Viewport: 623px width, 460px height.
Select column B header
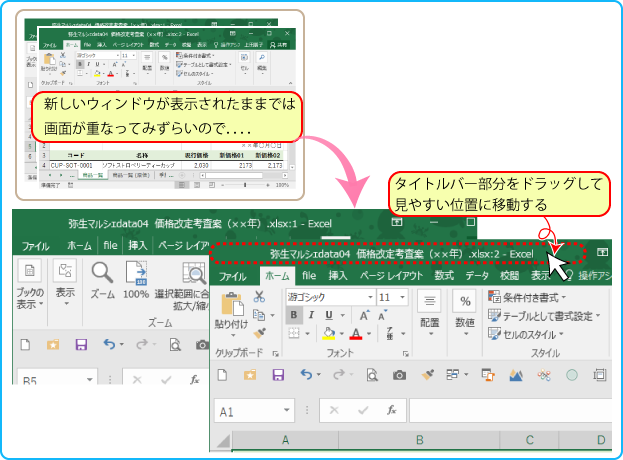point(419,440)
